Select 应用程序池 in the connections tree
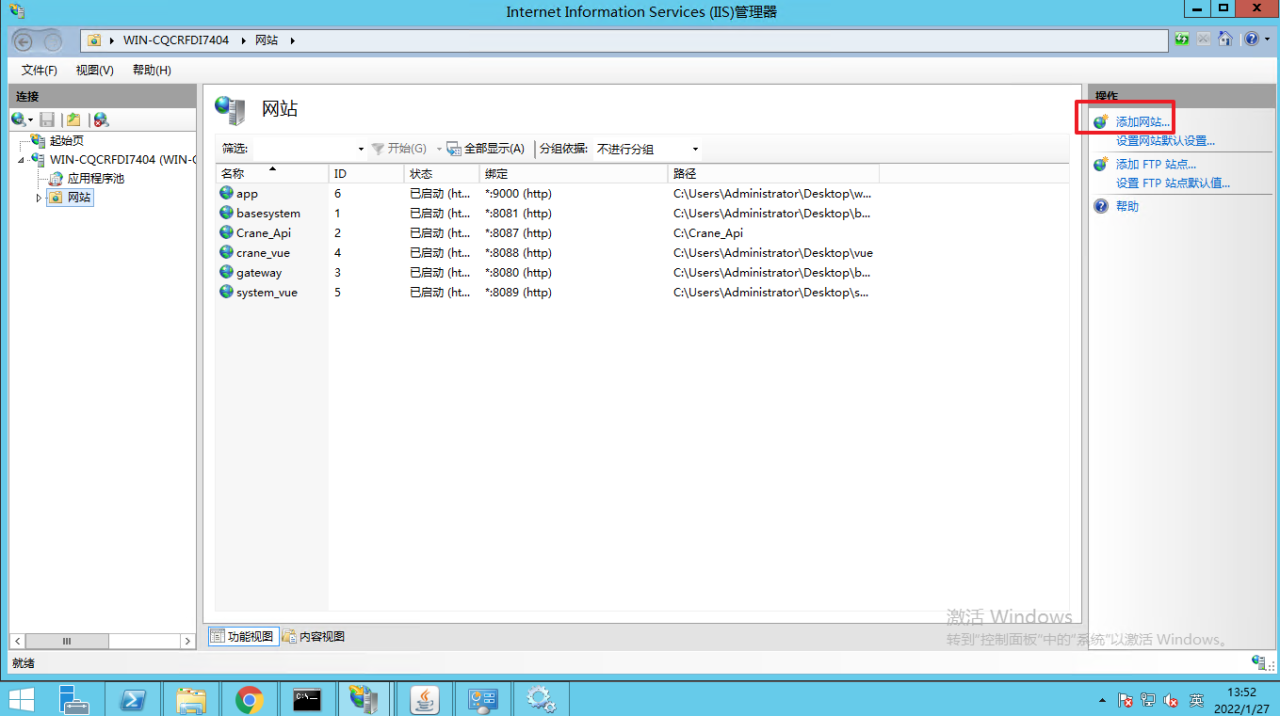Viewport: 1280px width, 716px height. click(96, 178)
